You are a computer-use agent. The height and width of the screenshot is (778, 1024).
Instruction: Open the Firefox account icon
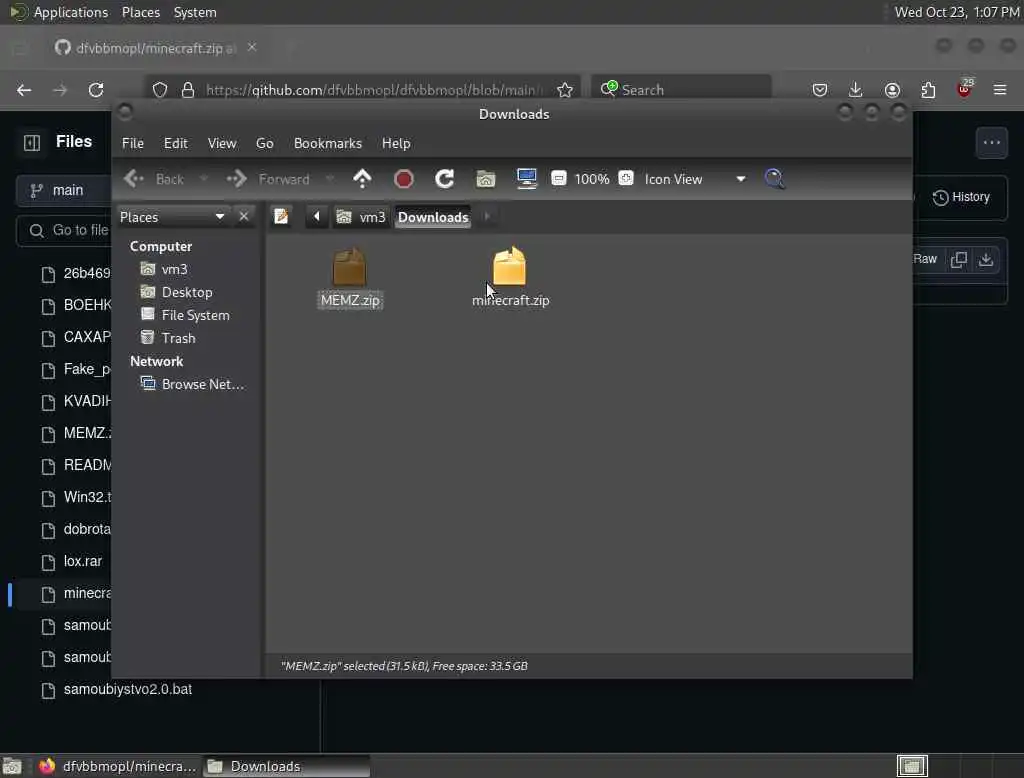(892, 90)
